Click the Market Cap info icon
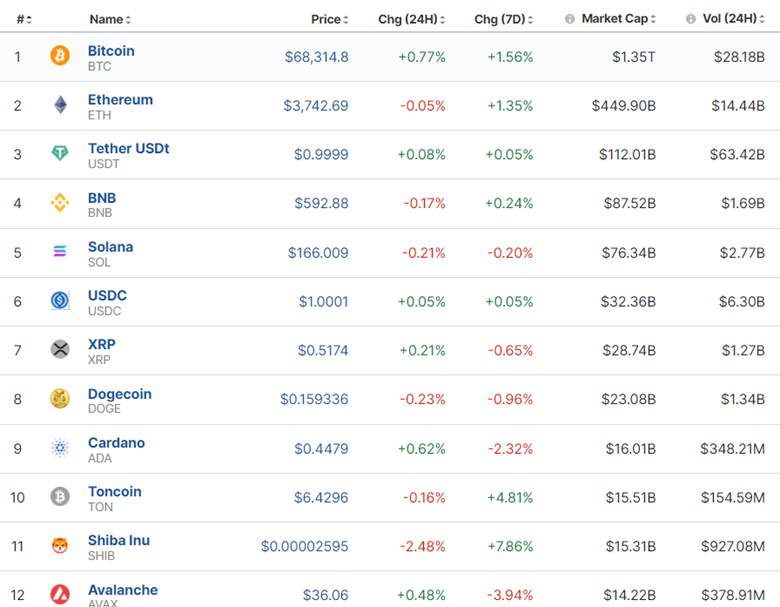The height and width of the screenshot is (607, 780). point(570,19)
